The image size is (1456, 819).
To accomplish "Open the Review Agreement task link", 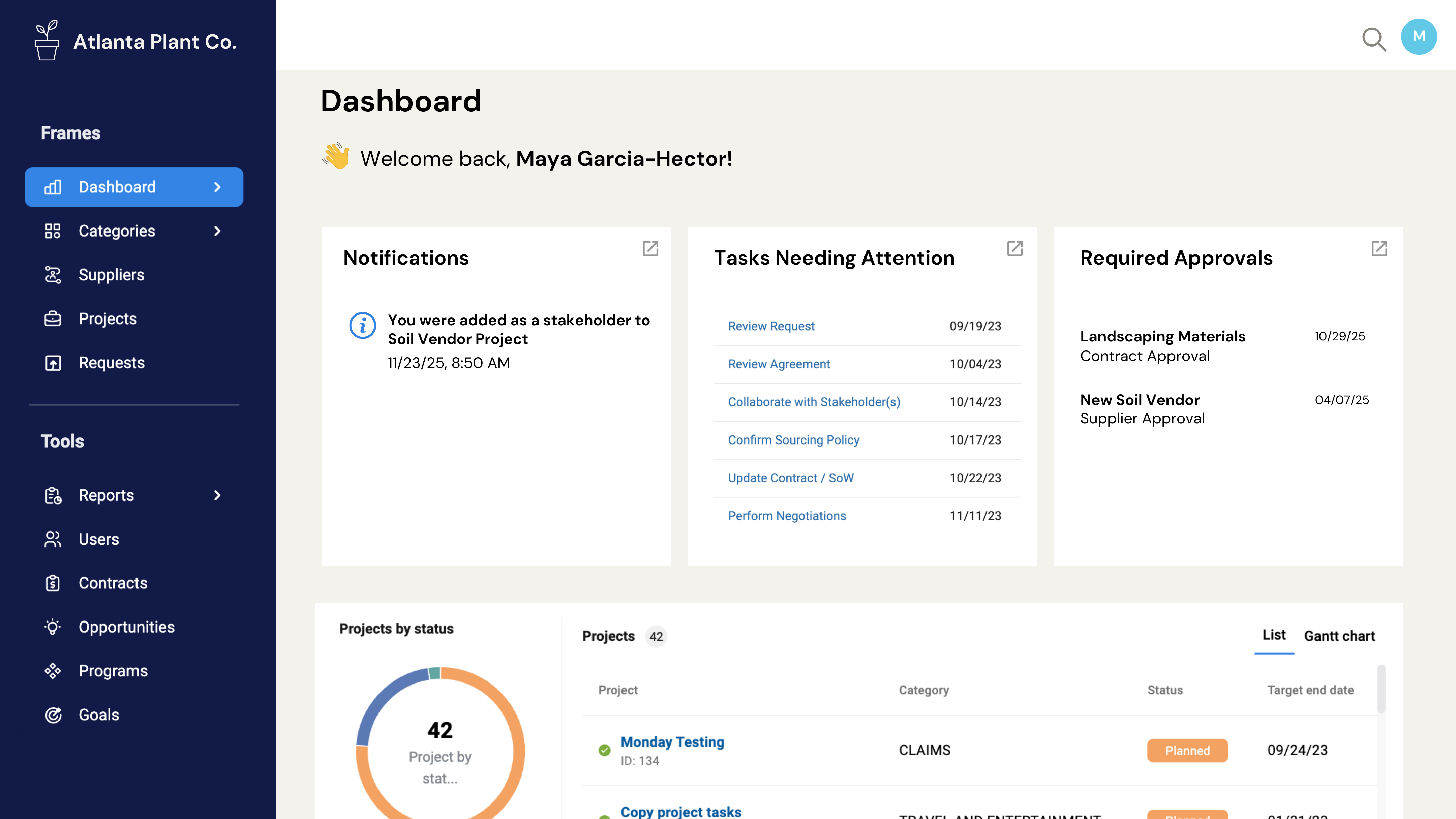I will [779, 364].
